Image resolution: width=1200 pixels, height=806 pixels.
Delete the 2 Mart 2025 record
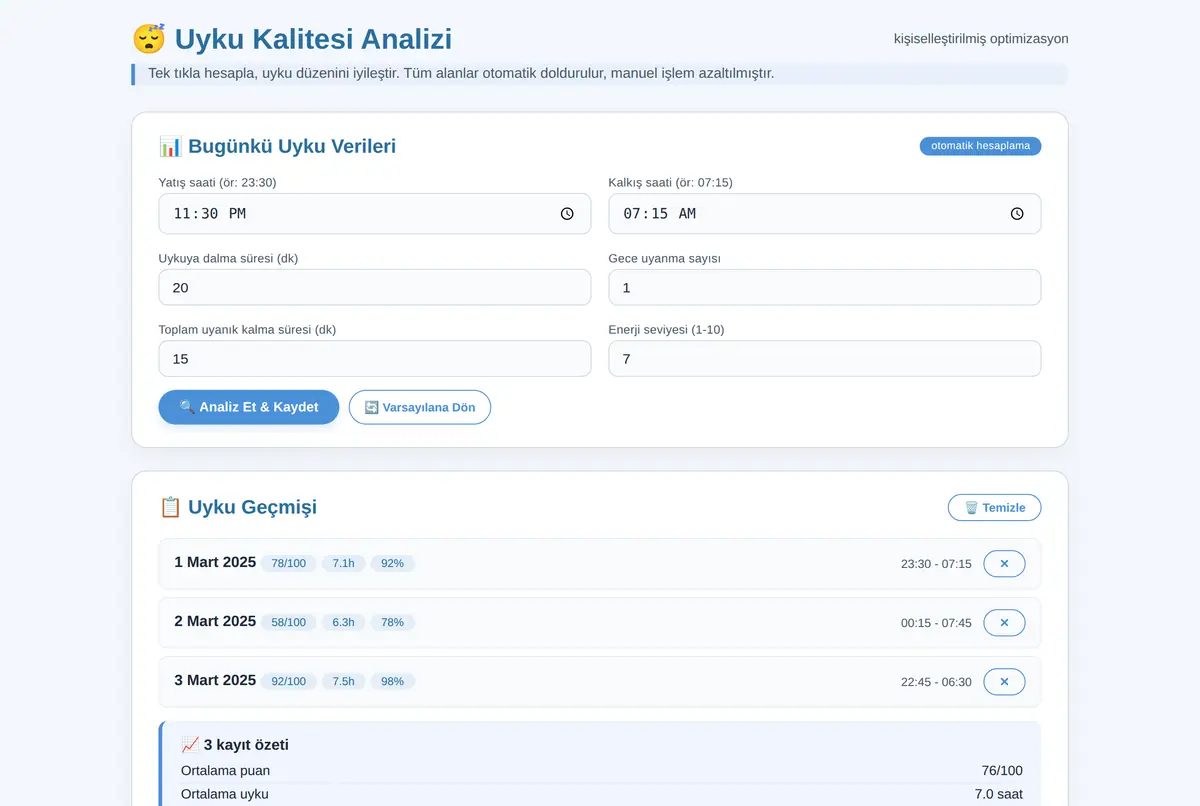(x=1004, y=623)
